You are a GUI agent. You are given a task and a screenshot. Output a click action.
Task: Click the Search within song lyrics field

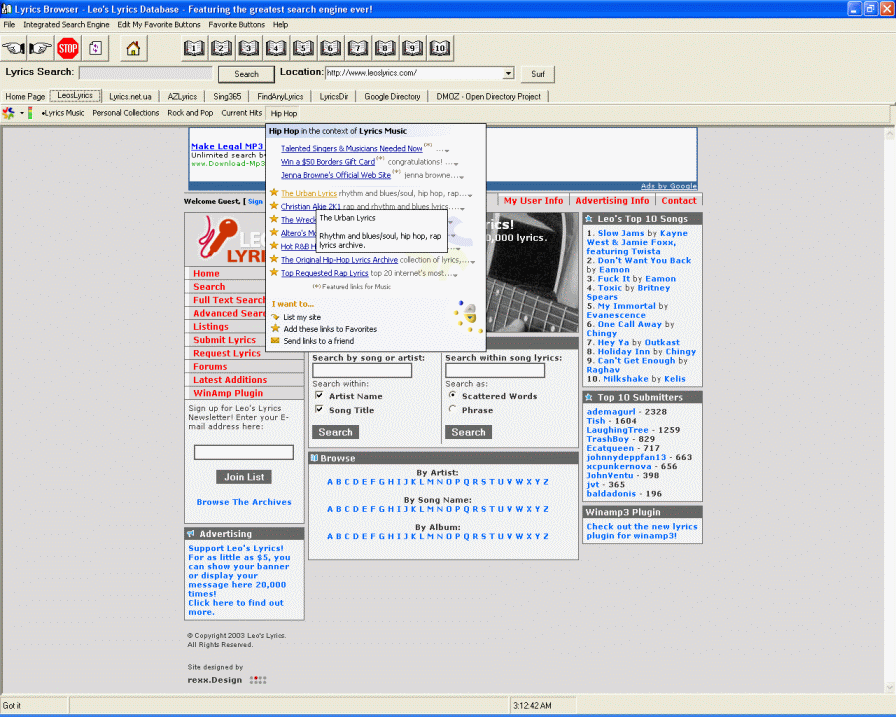click(495, 371)
